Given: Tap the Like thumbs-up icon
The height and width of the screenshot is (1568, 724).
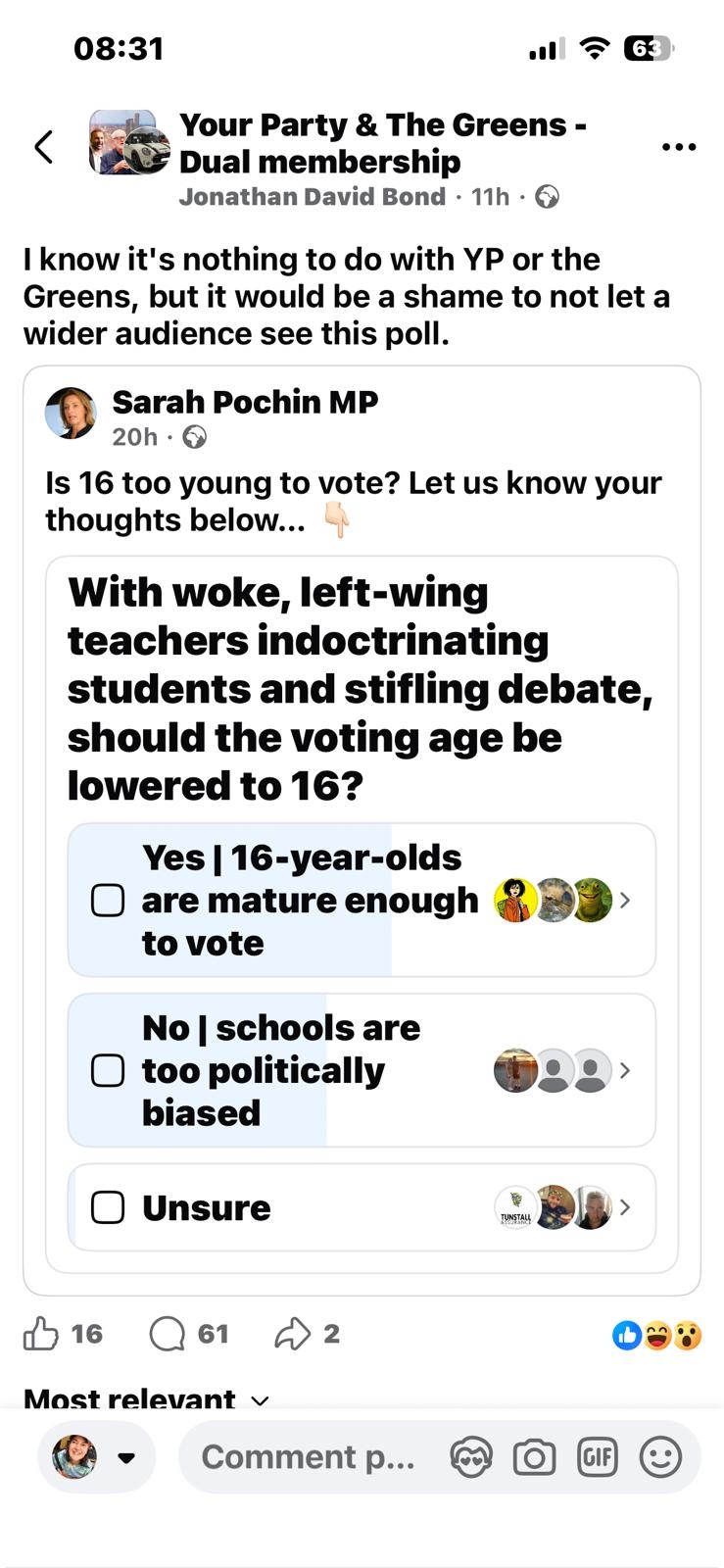Looking at the screenshot, I should tap(41, 1334).
